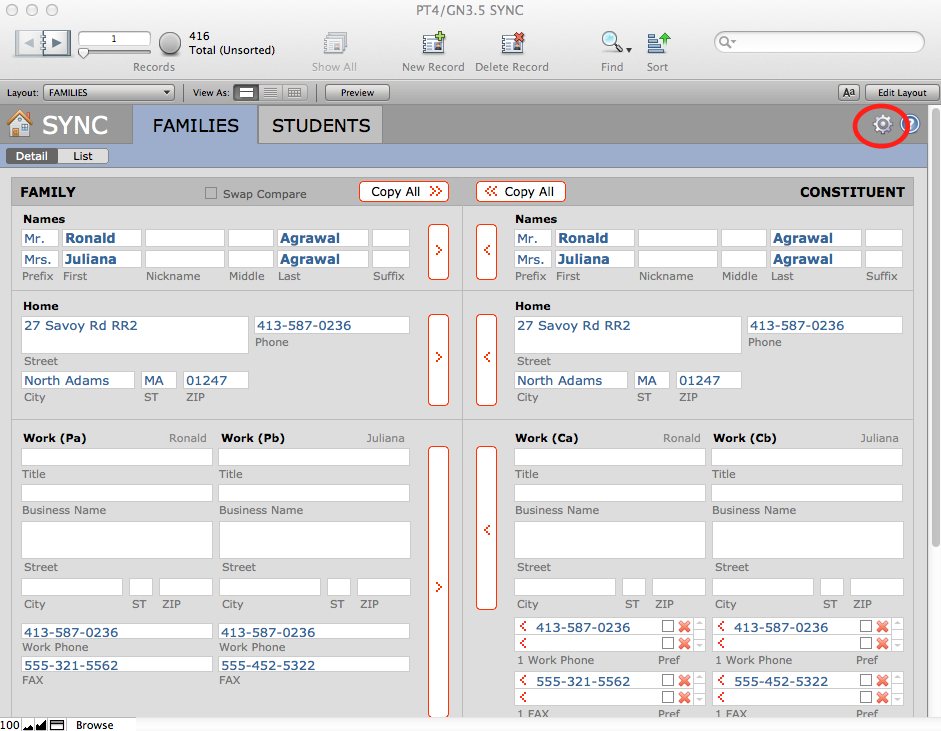
Task: Open the Layout FAMILIES dropdown
Action: click(109, 93)
